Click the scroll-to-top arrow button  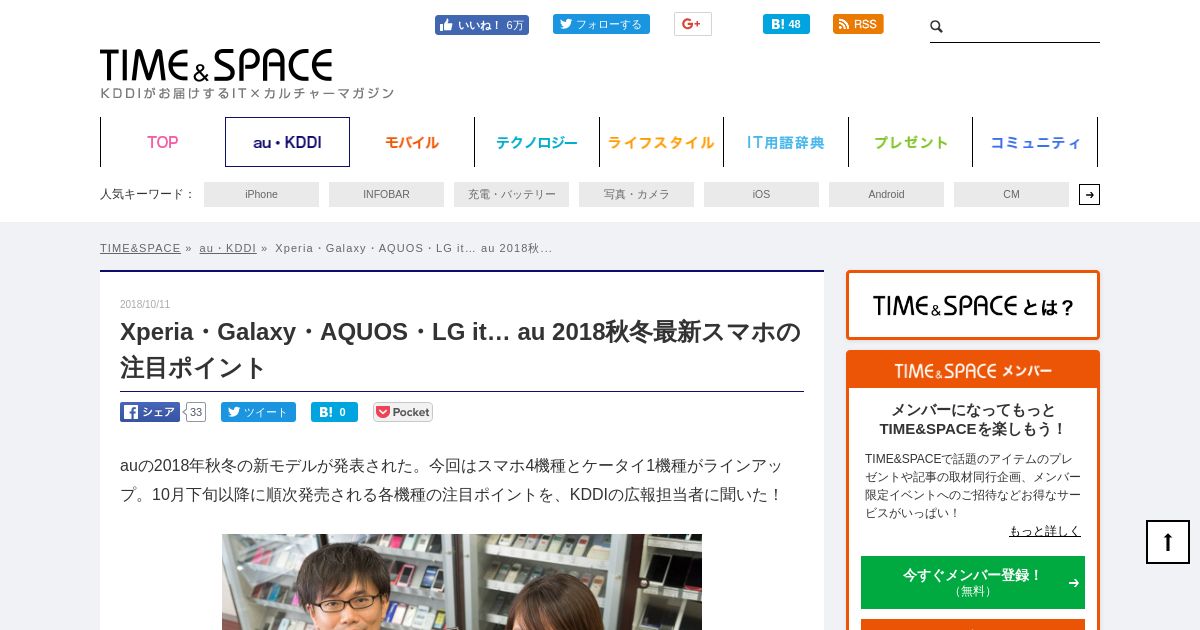tap(1168, 542)
